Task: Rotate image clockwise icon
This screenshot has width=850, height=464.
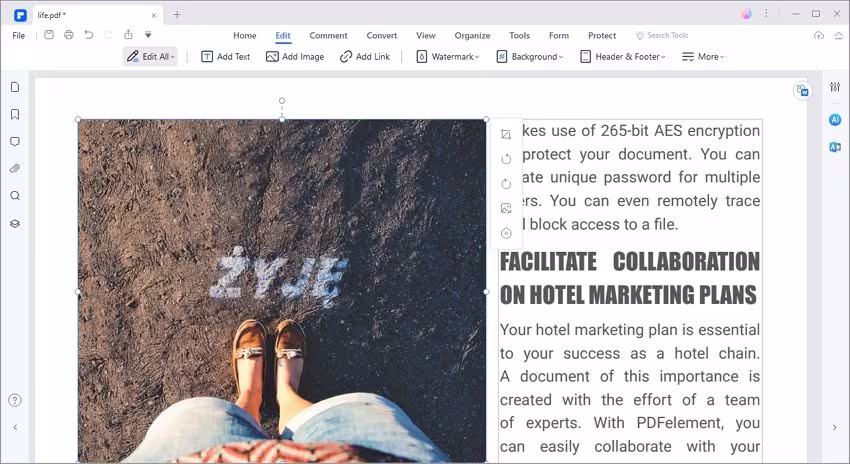Action: coord(506,184)
